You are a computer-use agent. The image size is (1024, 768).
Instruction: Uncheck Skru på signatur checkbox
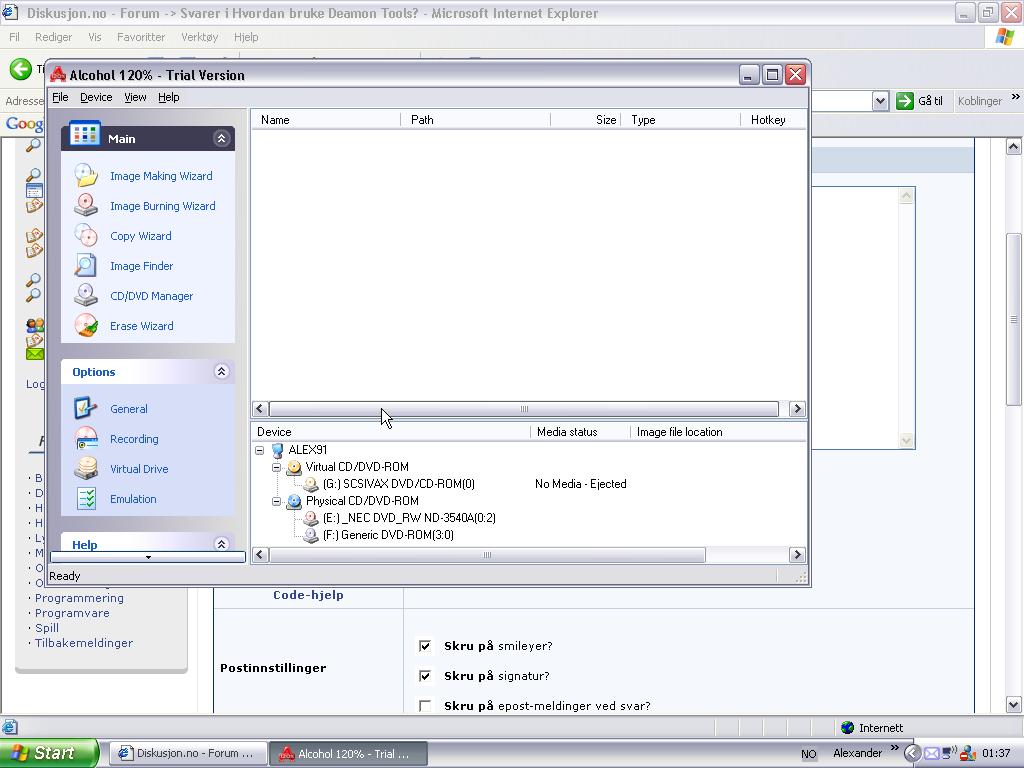(424, 676)
